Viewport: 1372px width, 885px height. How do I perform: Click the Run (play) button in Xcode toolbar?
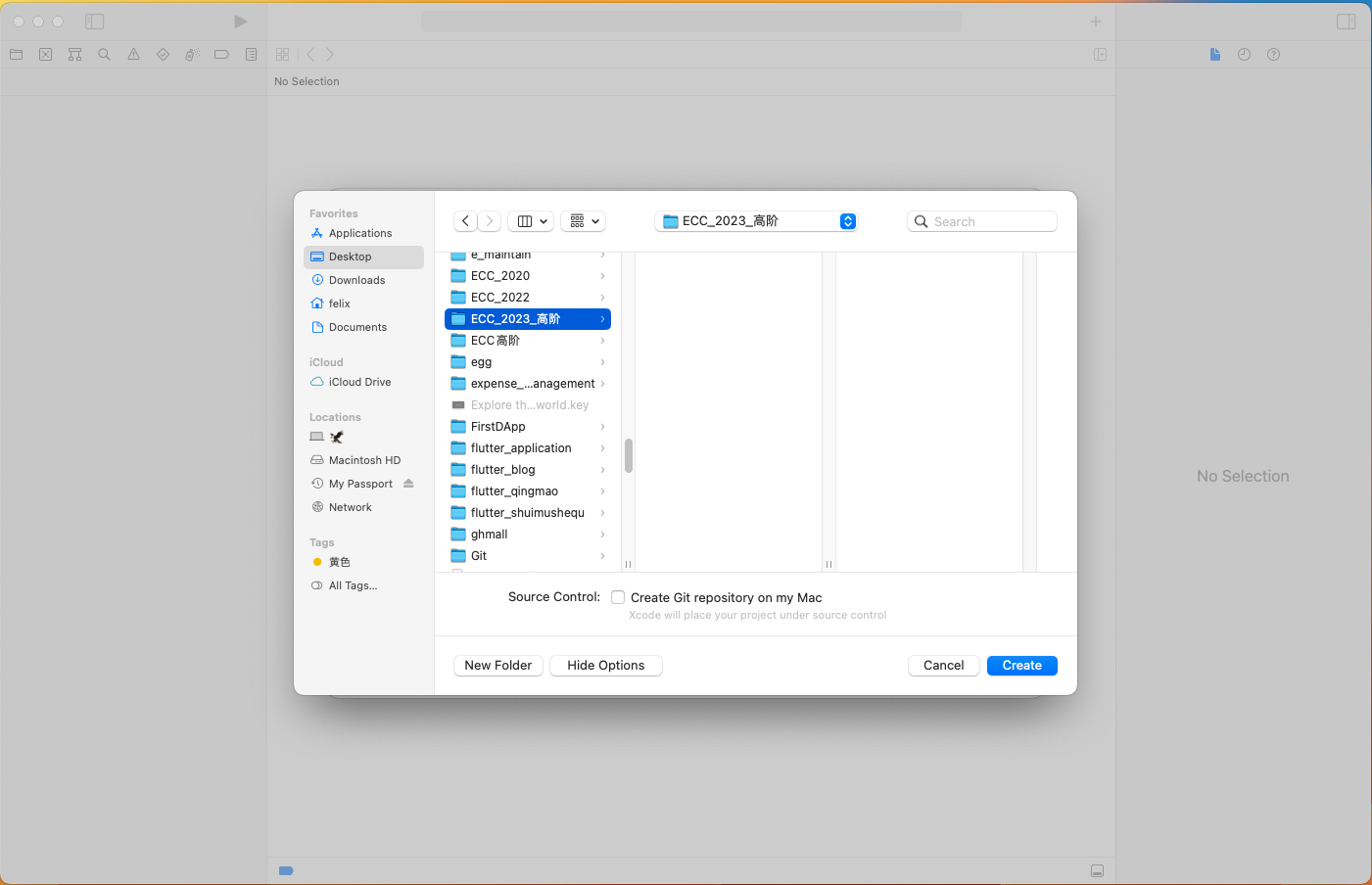click(240, 22)
